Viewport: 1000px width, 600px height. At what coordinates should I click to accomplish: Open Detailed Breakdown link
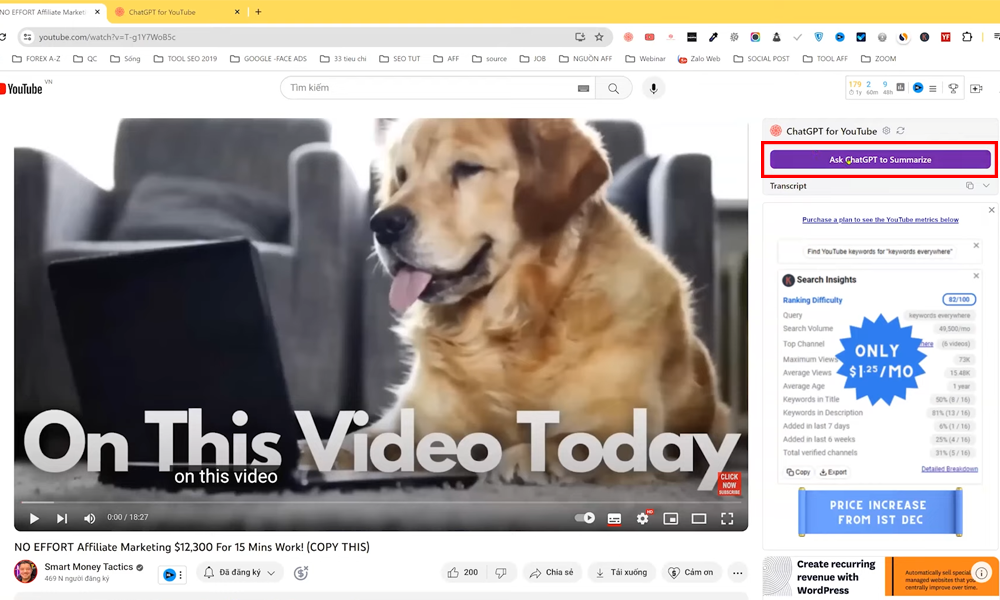(x=949, y=469)
